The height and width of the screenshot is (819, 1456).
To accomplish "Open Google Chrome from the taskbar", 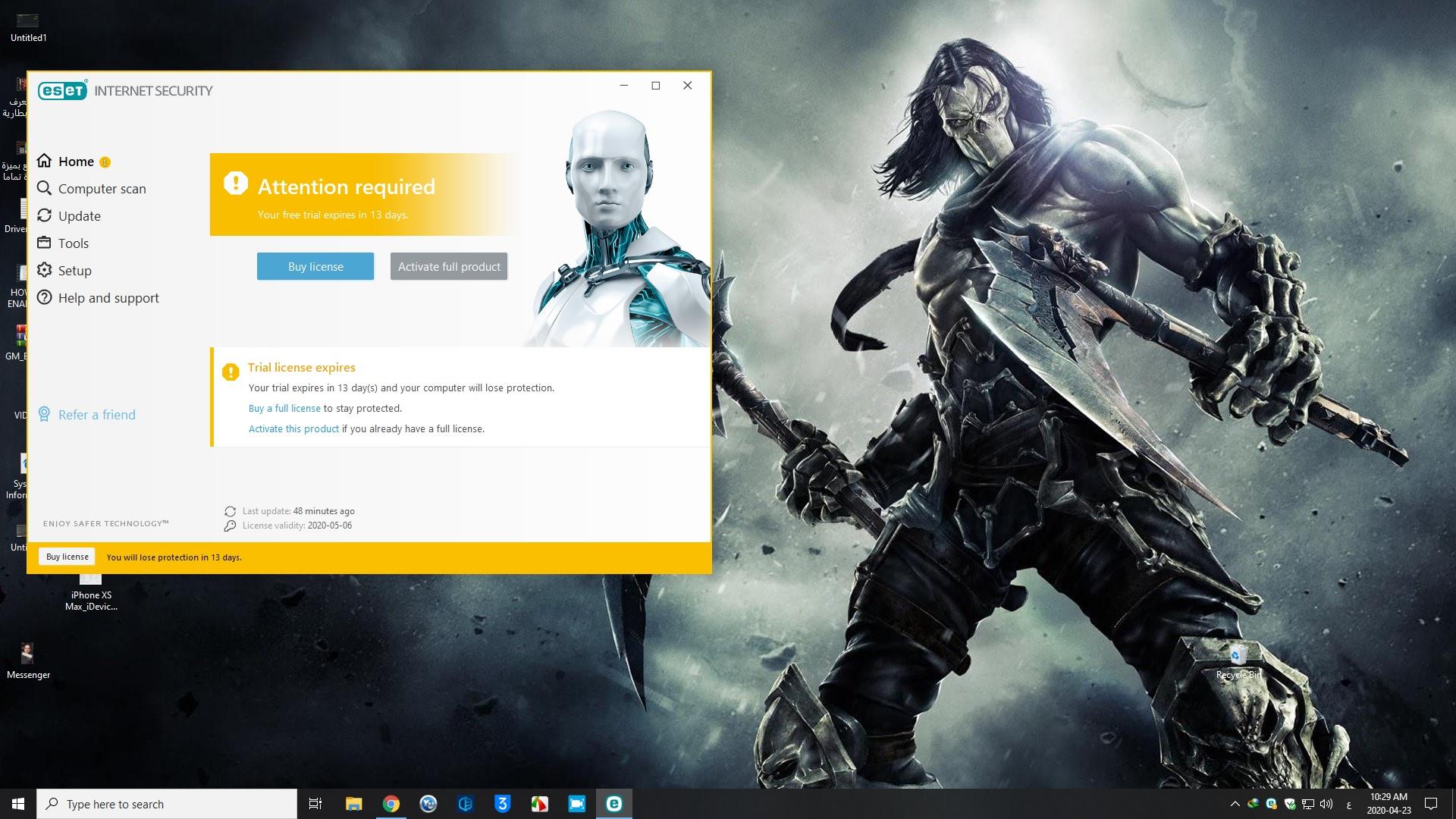I will pos(391,804).
